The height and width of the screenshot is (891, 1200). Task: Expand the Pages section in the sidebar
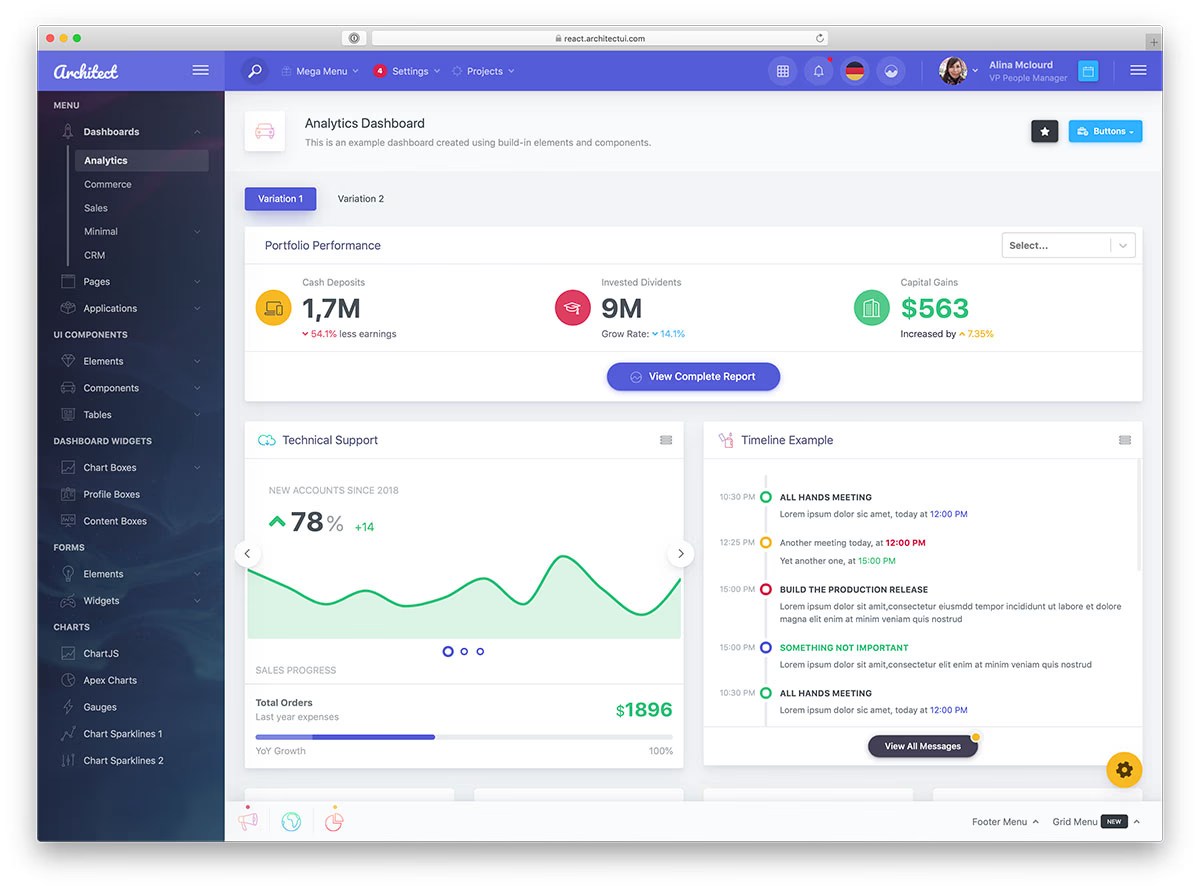click(x=96, y=281)
